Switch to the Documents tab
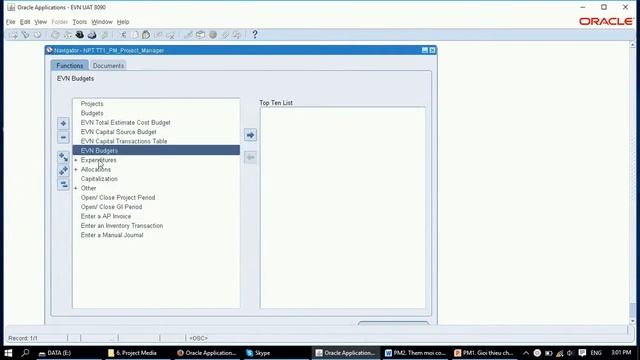Image resolution: width=640 pixels, height=360 pixels. (108, 66)
